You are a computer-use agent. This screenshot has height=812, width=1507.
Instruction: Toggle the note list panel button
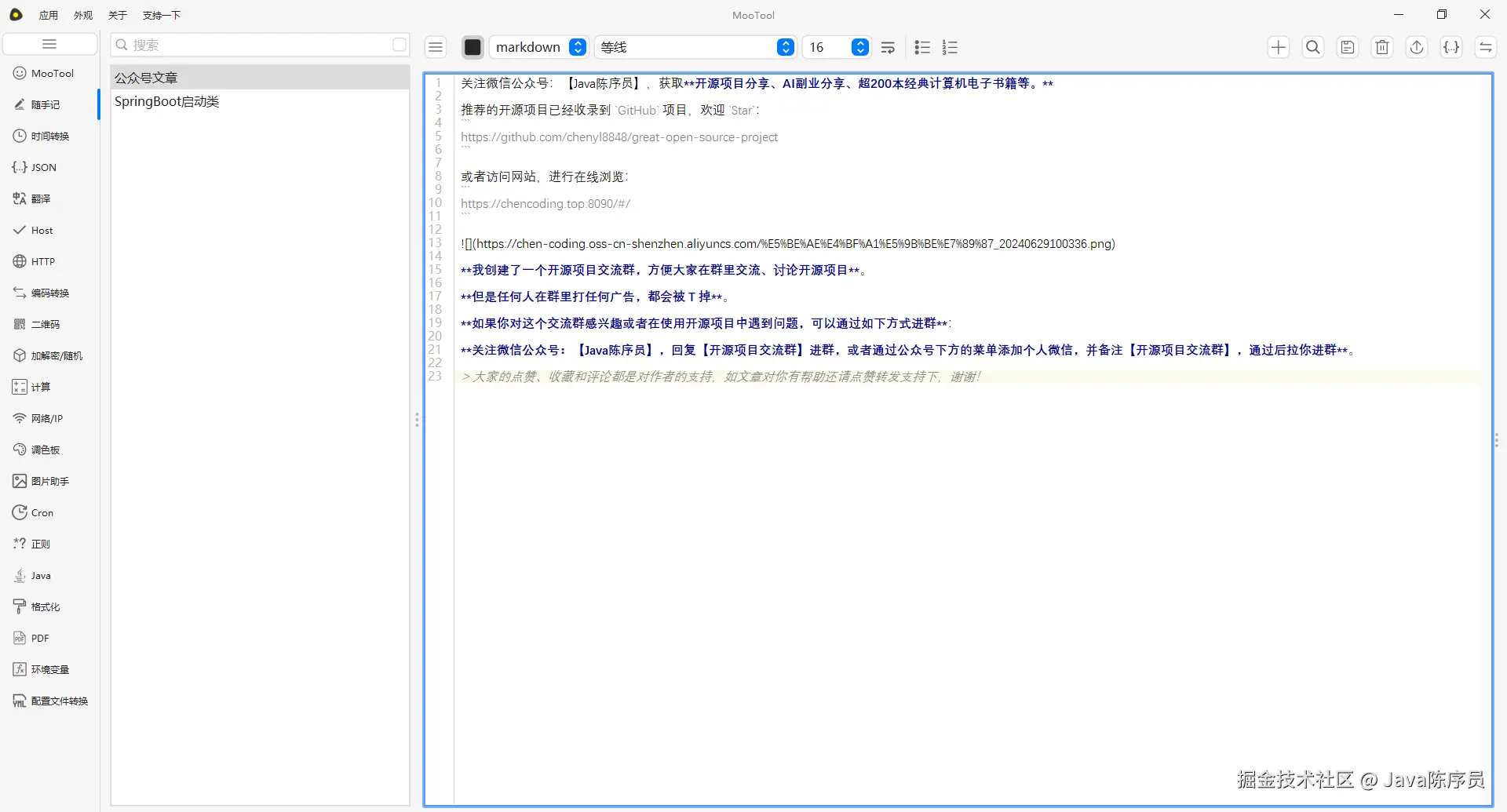coord(436,47)
